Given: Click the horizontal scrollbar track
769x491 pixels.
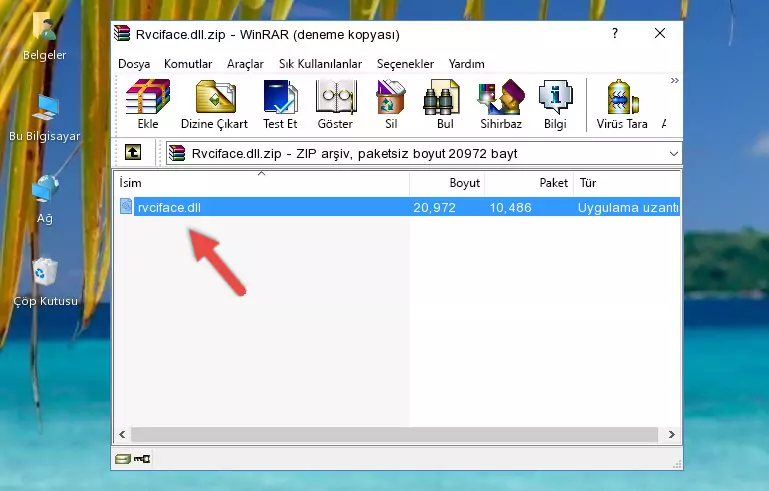Looking at the screenshot, I should click(x=394, y=435).
